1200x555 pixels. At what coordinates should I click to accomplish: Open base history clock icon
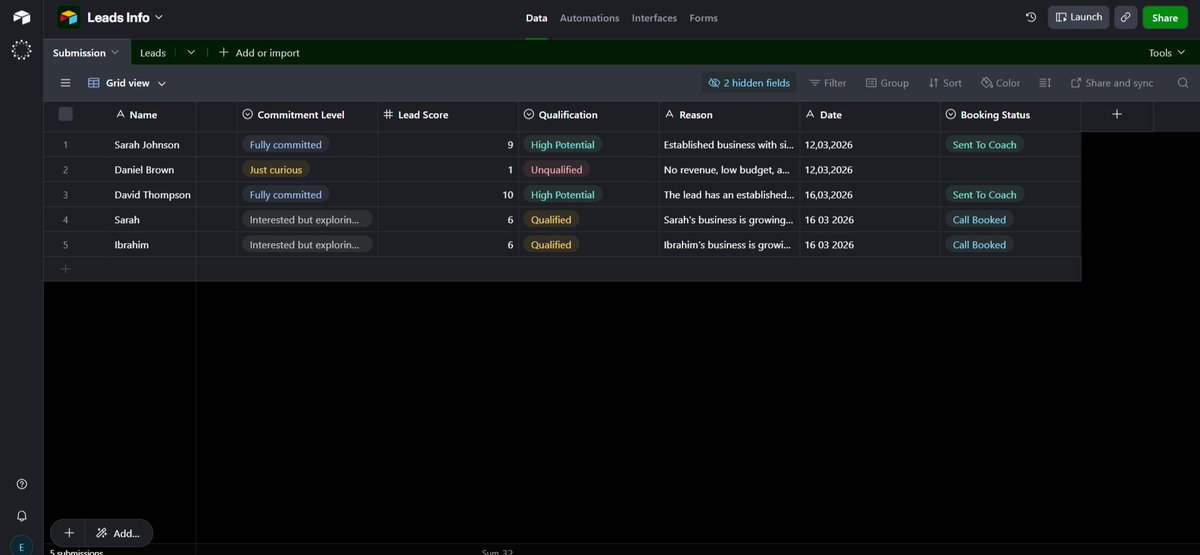click(x=1031, y=17)
